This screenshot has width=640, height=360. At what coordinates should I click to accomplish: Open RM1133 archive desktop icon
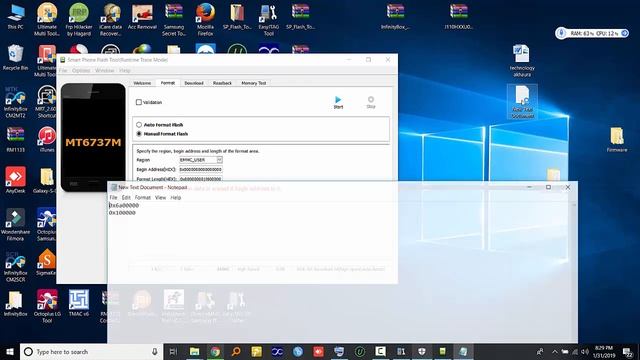[x=16, y=140]
